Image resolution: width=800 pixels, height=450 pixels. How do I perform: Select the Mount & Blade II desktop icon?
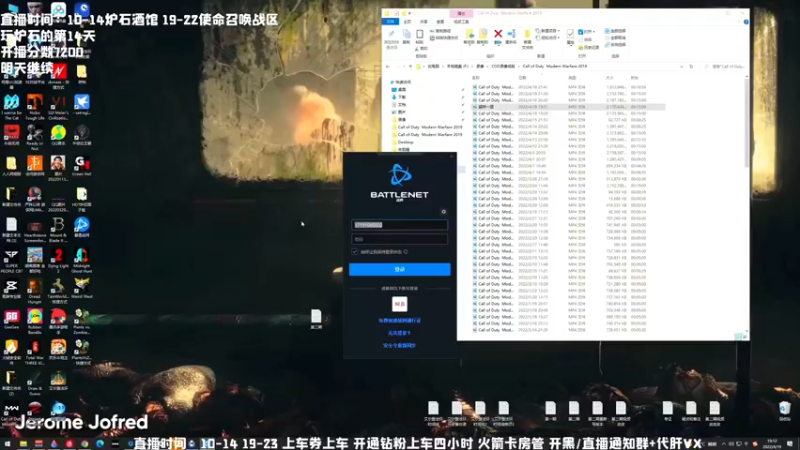click(58, 229)
